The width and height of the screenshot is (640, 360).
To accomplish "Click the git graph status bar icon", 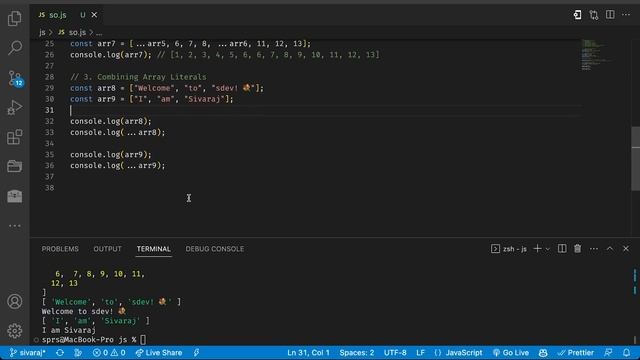I will point(78,353).
